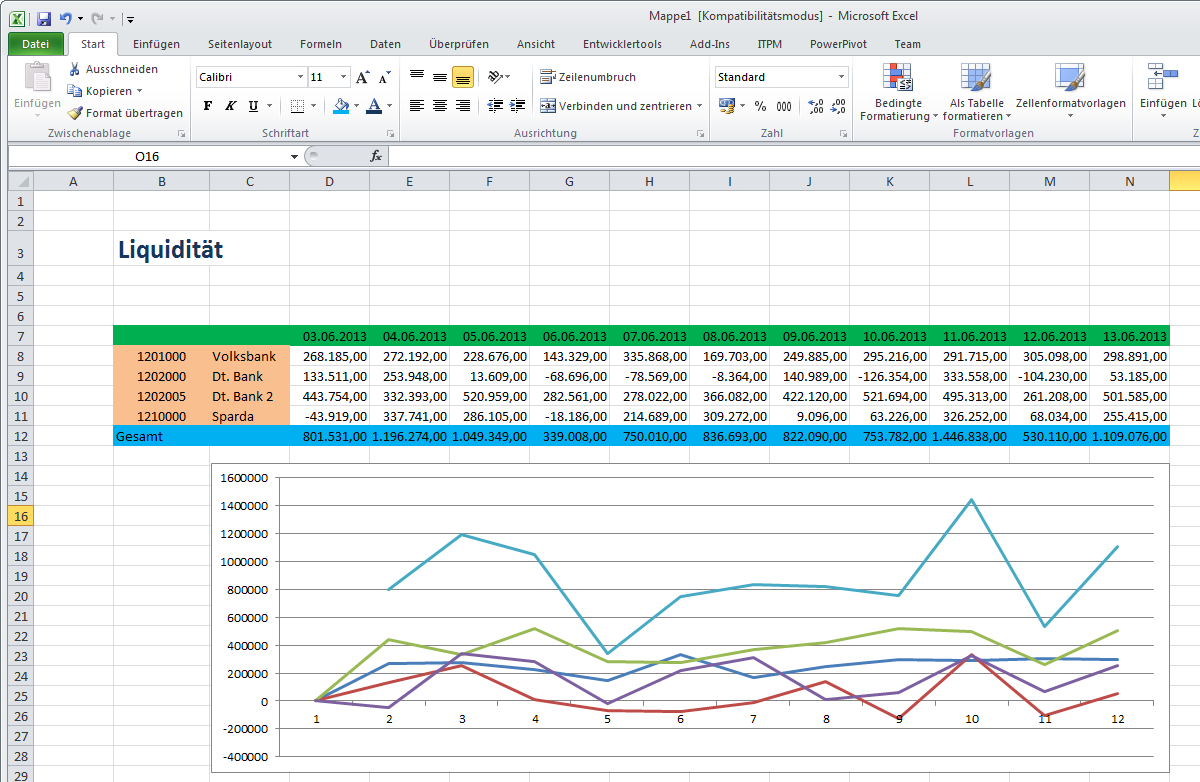Apply thousands separator 000 format
This screenshot has width=1200, height=782.
click(x=784, y=106)
